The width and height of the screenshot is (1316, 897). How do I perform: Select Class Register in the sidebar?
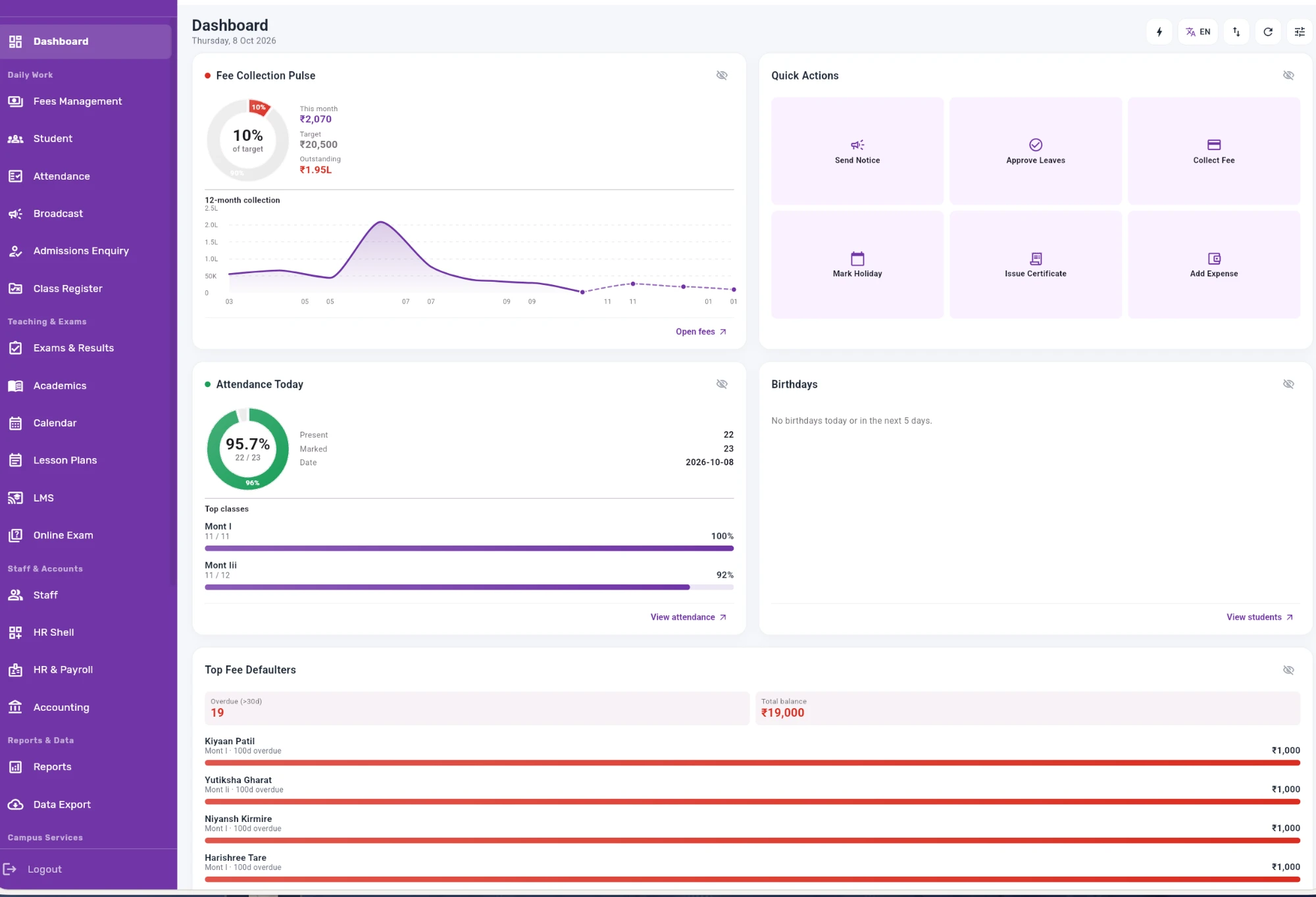[x=86, y=288]
